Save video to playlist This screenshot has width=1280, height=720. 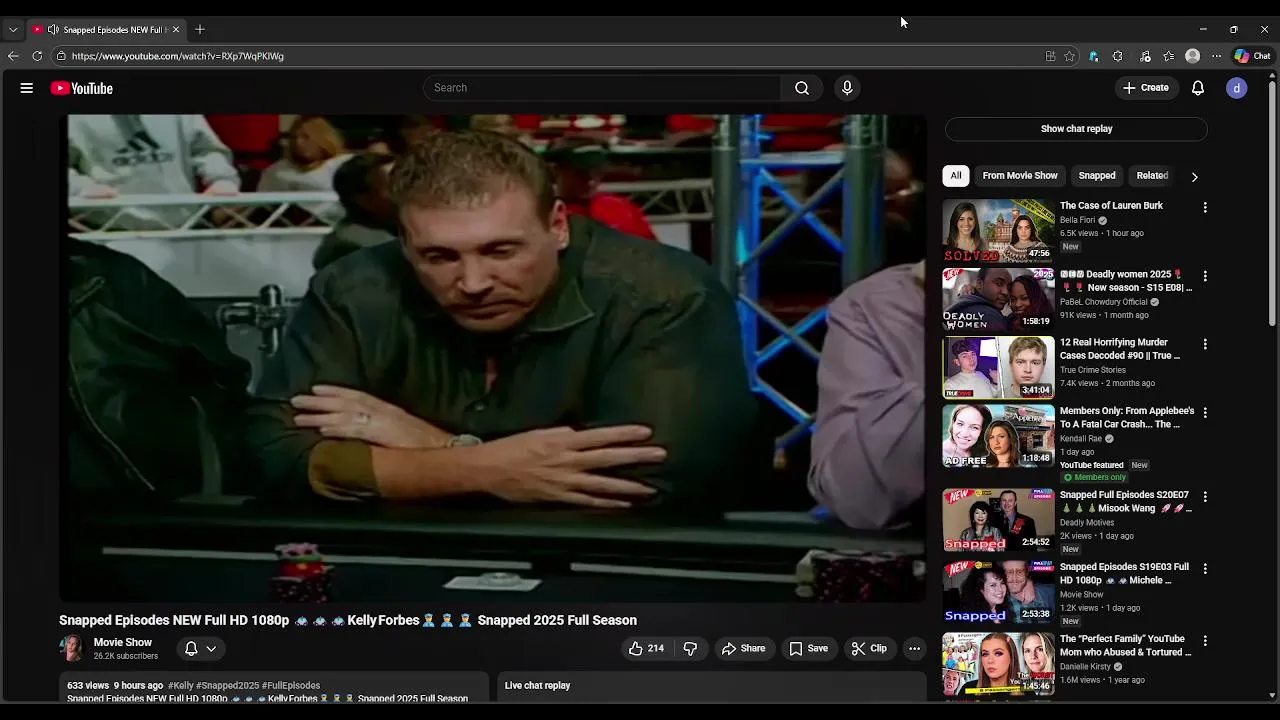pos(808,648)
